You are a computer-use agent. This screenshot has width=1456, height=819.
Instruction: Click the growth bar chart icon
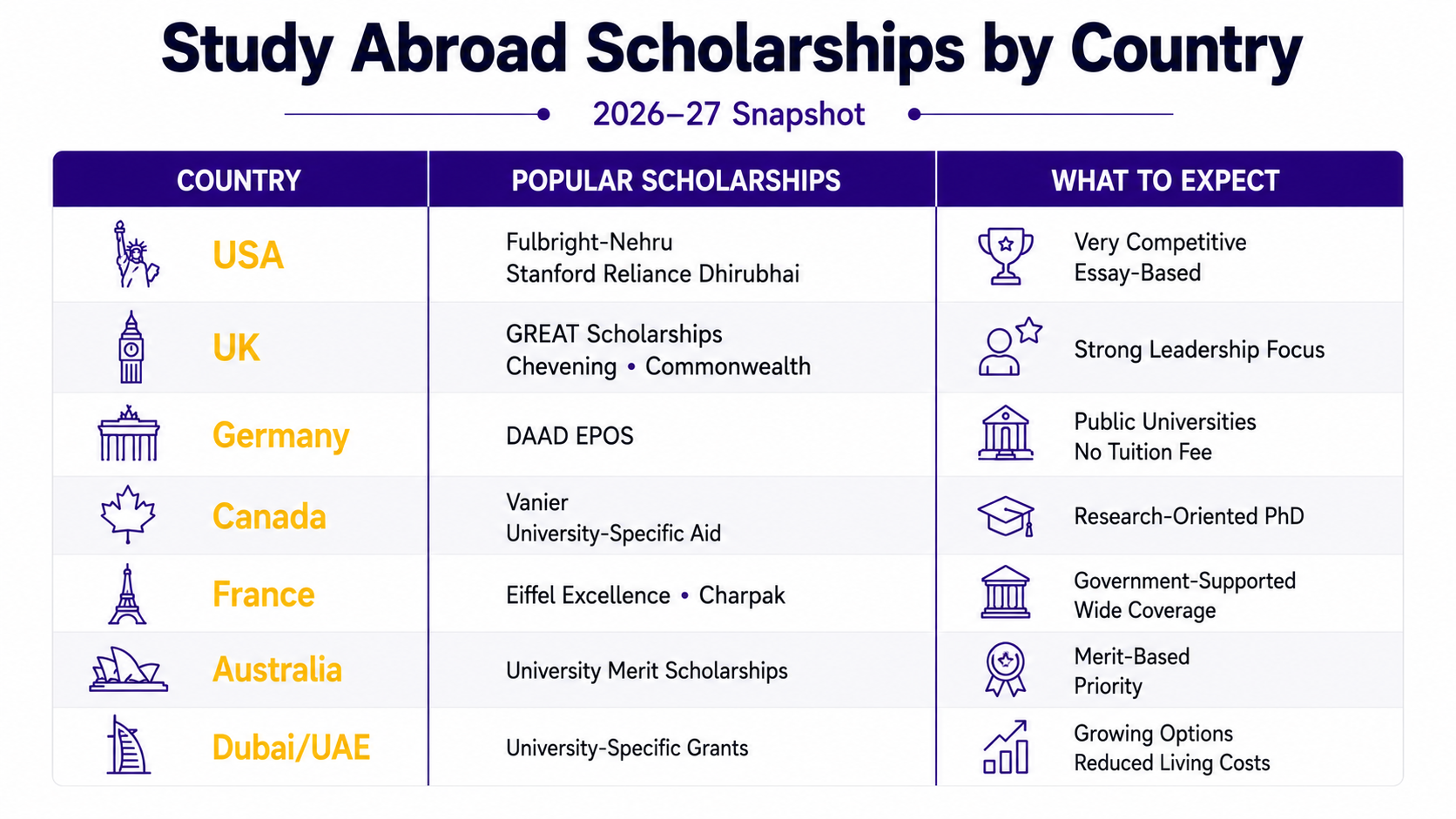1006,747
